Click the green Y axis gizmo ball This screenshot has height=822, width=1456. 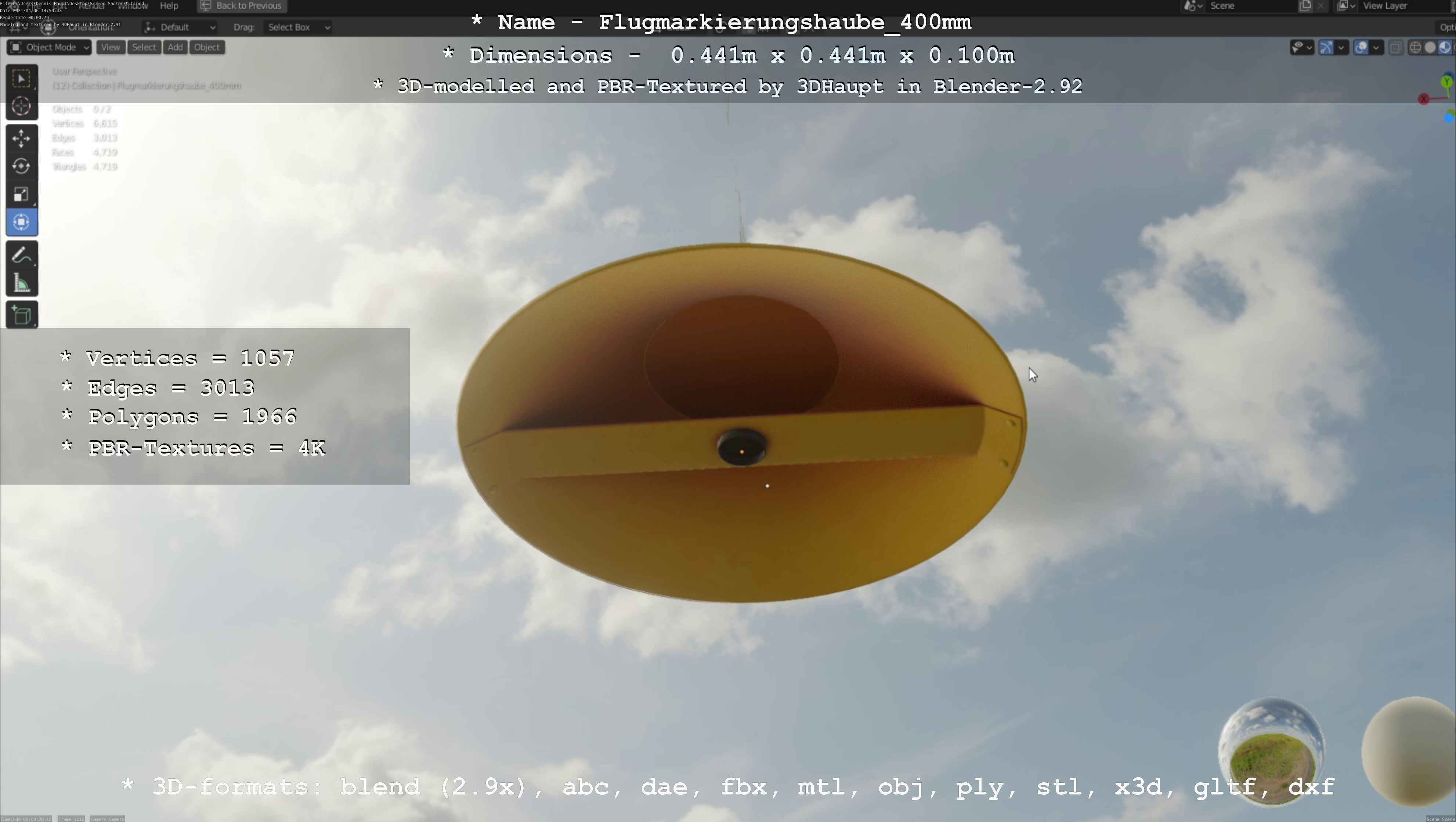[1447, 82]
